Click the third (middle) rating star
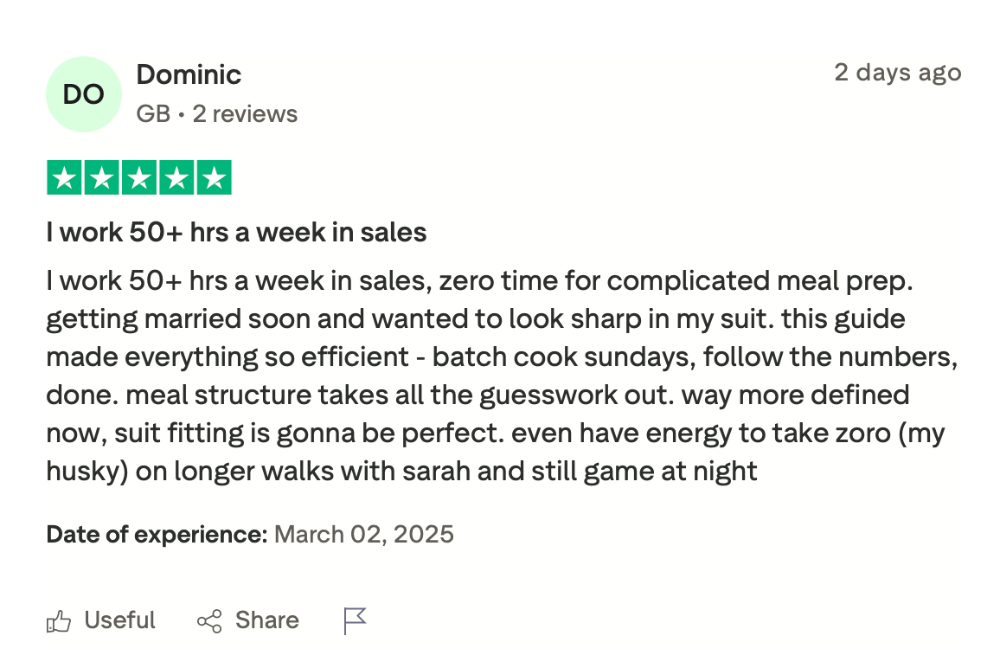The width and height of the screenshot is (1000, 668). [x=139, y=178]
